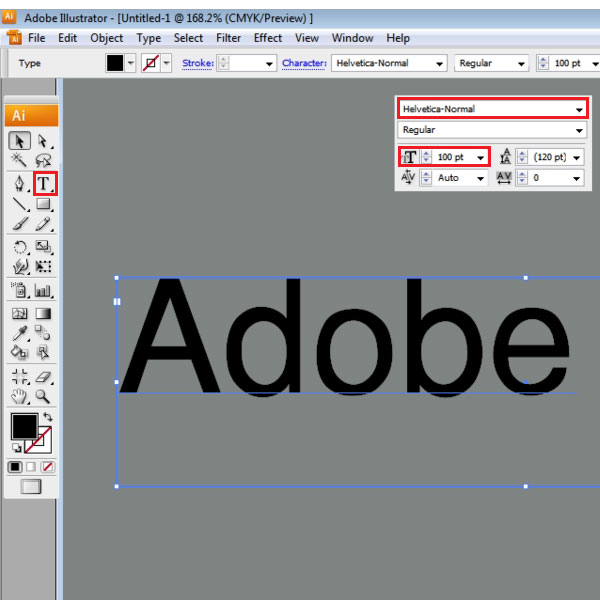Activate the Live Paint Bucket tool
Image resolution: width=600 pixels, height=600 pixels.
click(x=19, y=351)
